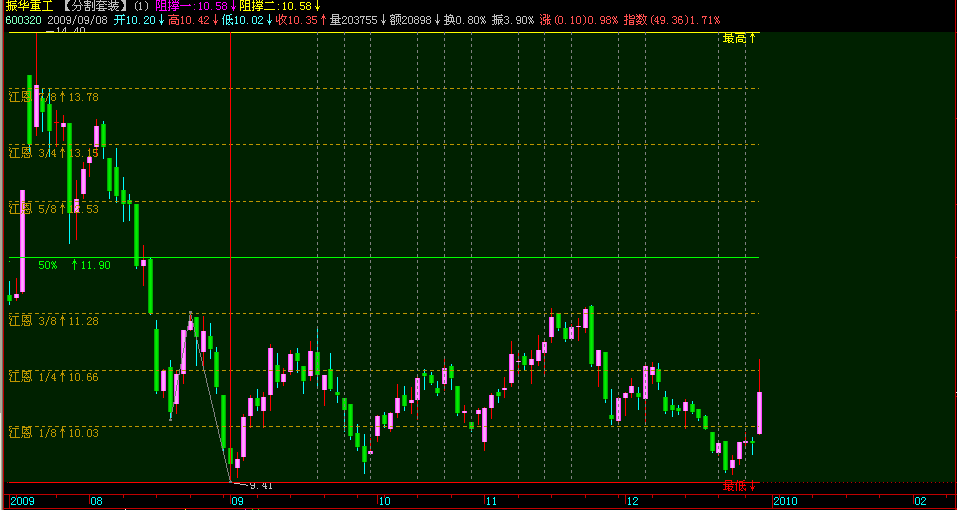Select the 江恩 1/8 10.03 level label
Viewport: 957px width, 510px height.
(x=54, y=433)
